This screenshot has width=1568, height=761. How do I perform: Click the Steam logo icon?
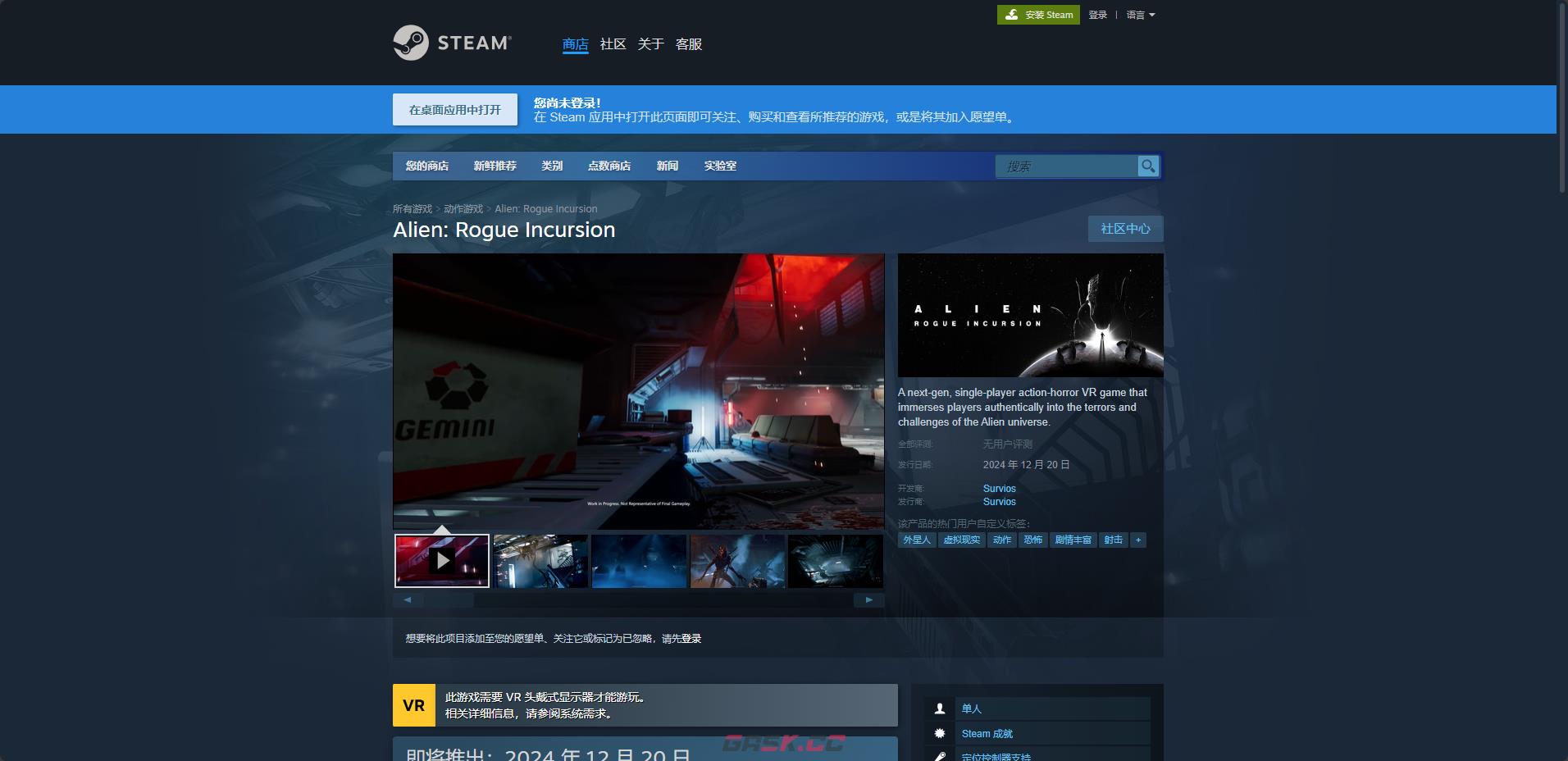[411, 43]
